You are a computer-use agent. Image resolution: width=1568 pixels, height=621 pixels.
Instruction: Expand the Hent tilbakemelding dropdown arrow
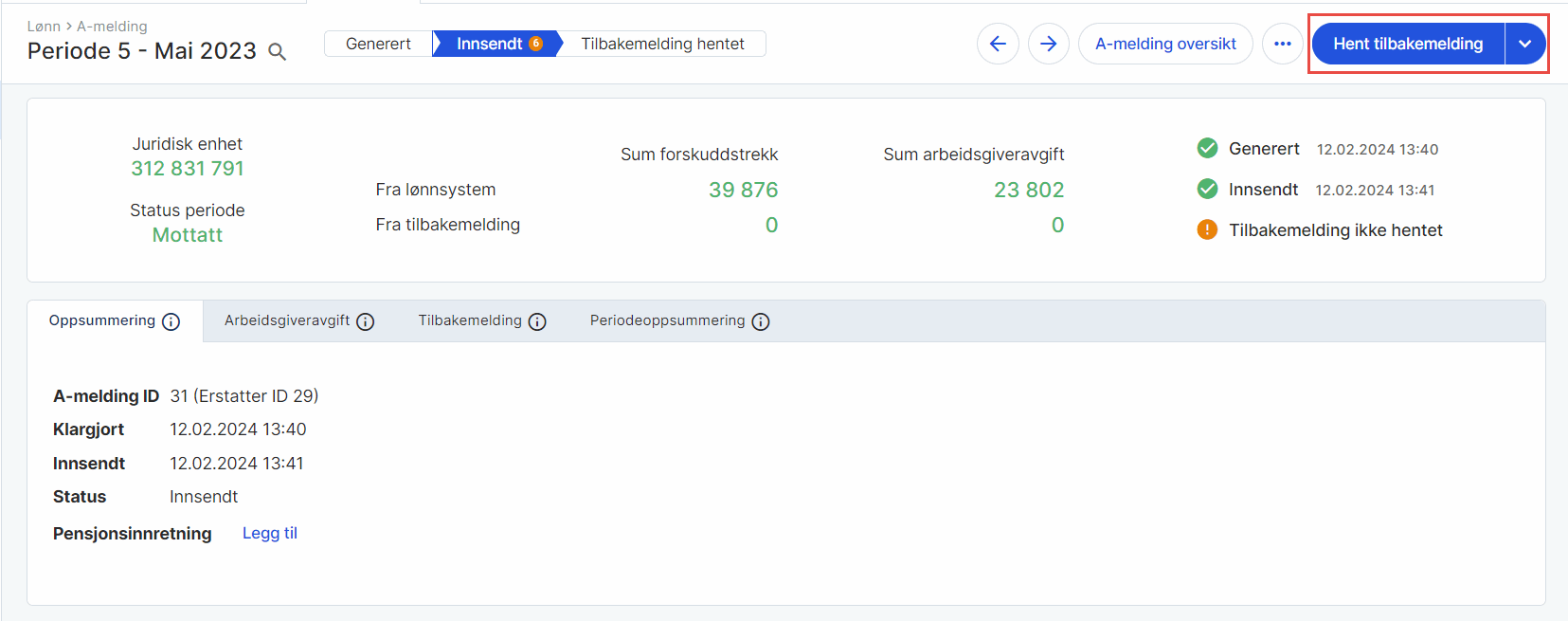tap(1524, 44)
